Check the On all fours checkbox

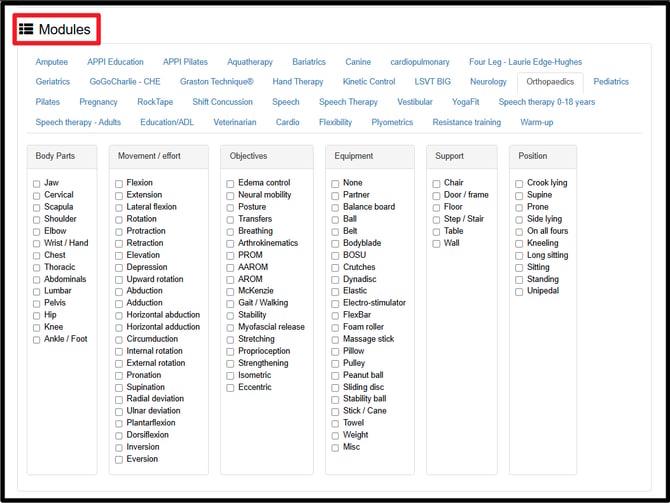tap(519, 232)
